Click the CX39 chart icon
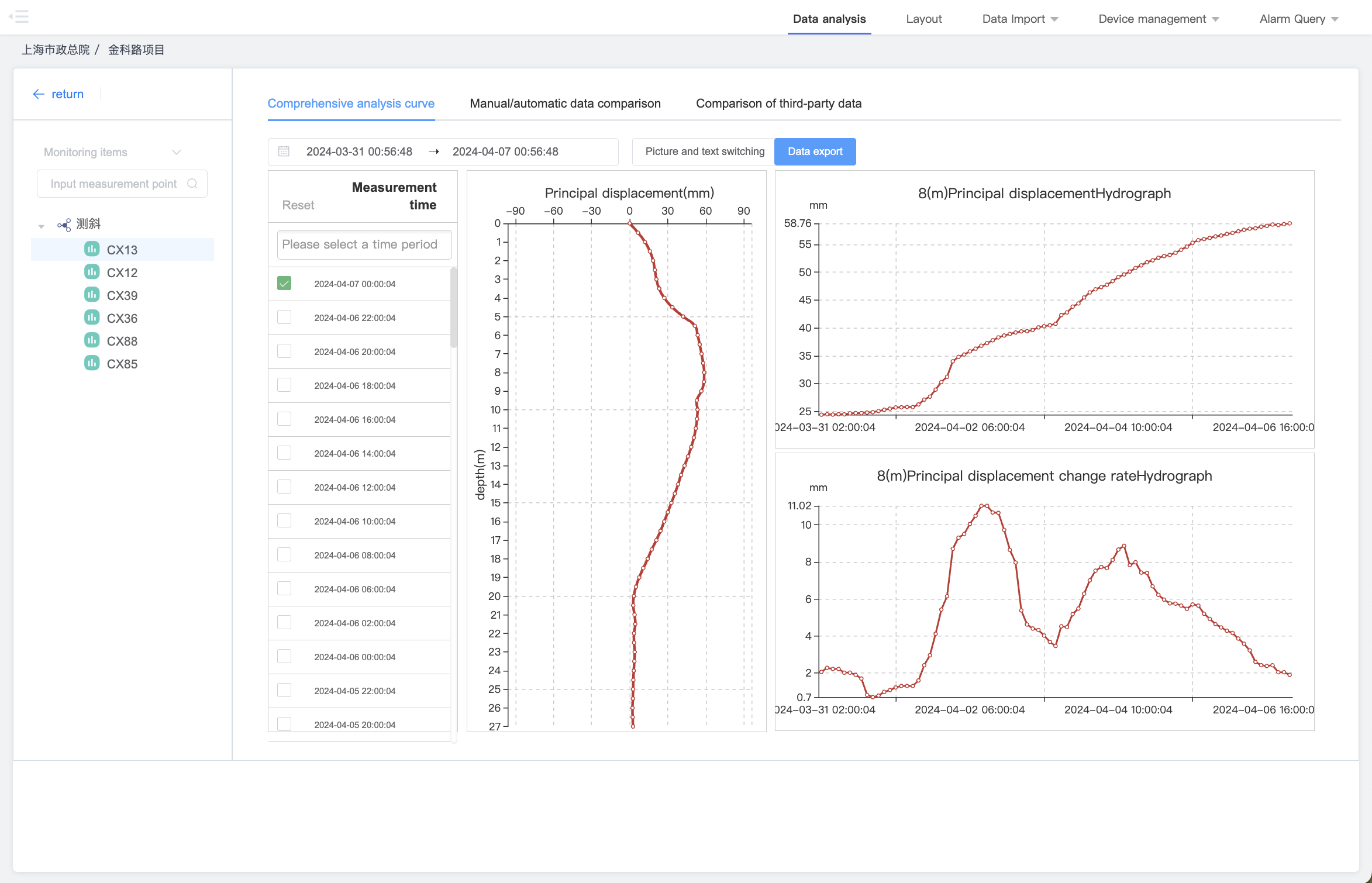Viewport: 1372px width, 883px height. tap(92, 295)
